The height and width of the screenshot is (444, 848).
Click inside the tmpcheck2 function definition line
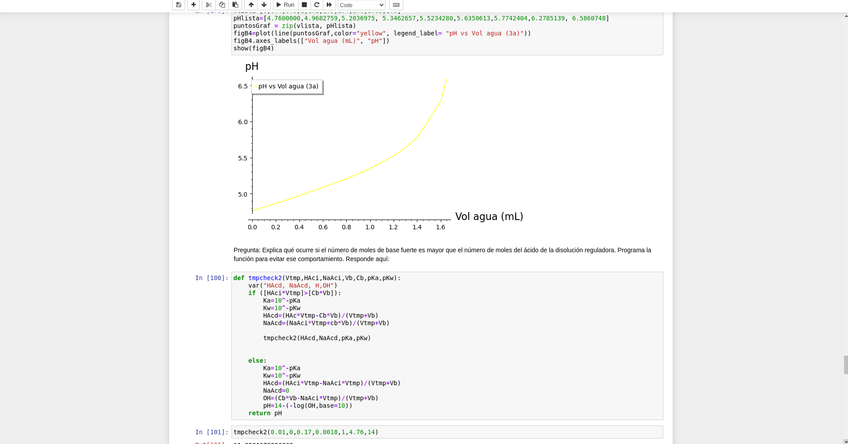click(x=320, y=278)
